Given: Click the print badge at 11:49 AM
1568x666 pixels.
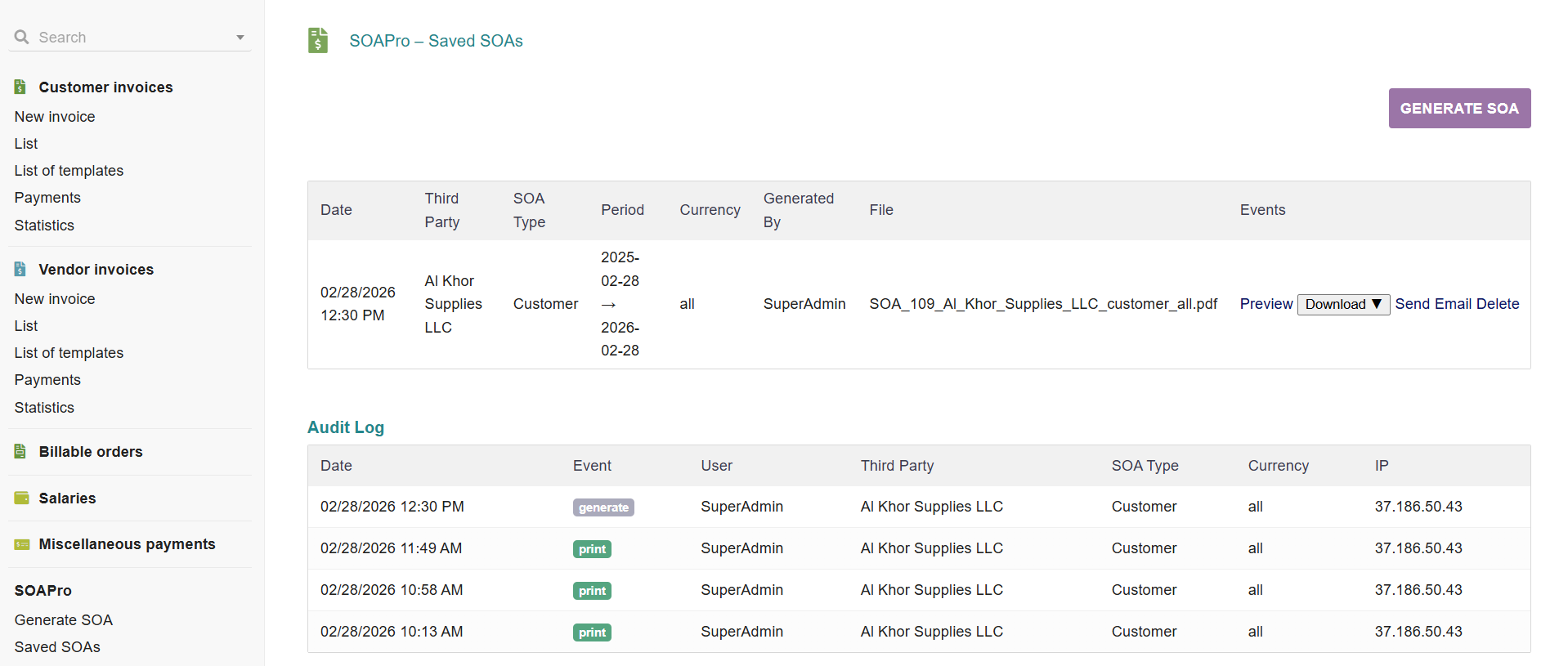Looking at the screenshot, I should pyautogui.click(x=592, y=549).
